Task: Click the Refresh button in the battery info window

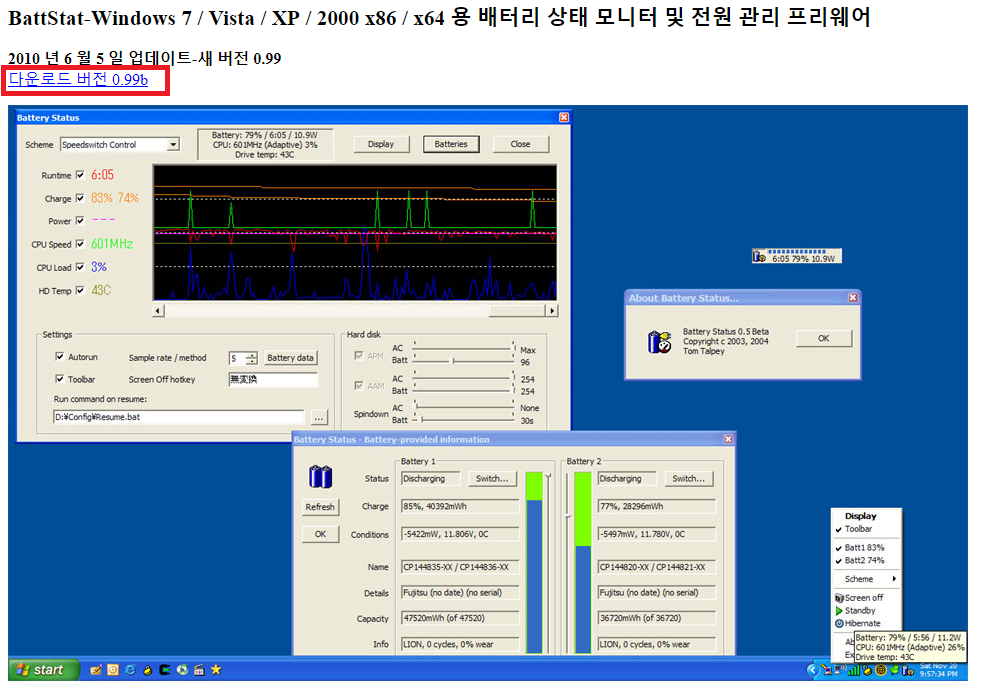Action: pyautogui.click(x=320, y=506)
